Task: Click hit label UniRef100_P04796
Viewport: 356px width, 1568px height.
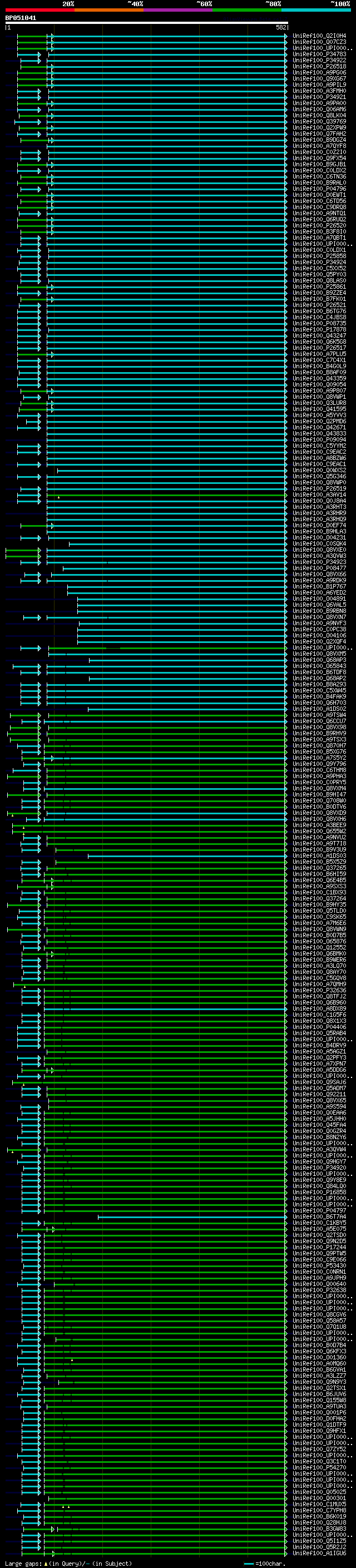Action: point(319,189)
